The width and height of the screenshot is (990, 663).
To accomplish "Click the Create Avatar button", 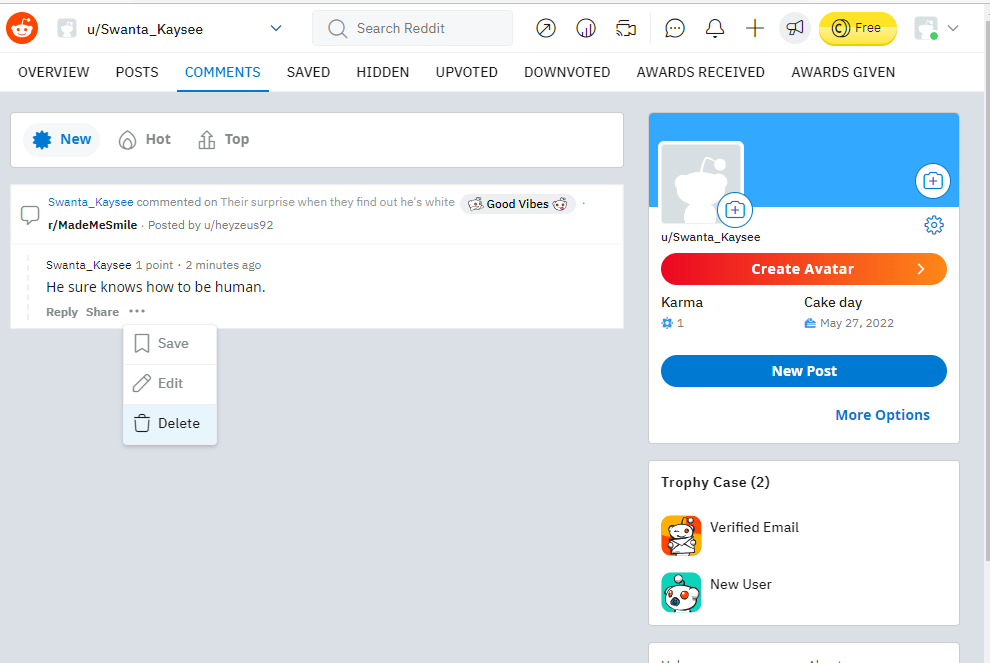I will point(803,269).
